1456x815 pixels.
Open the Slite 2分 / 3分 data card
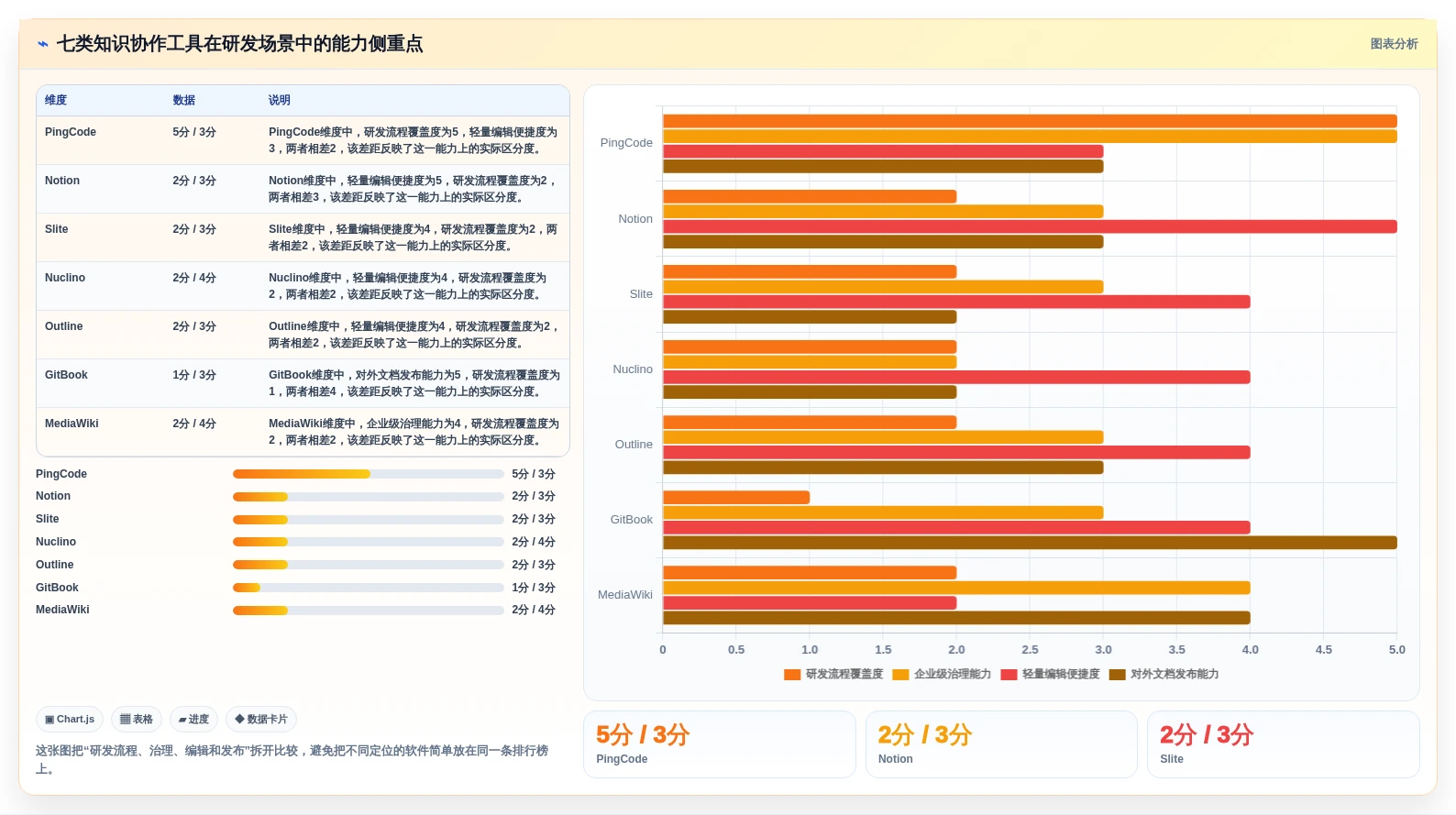pos(1284,744)
